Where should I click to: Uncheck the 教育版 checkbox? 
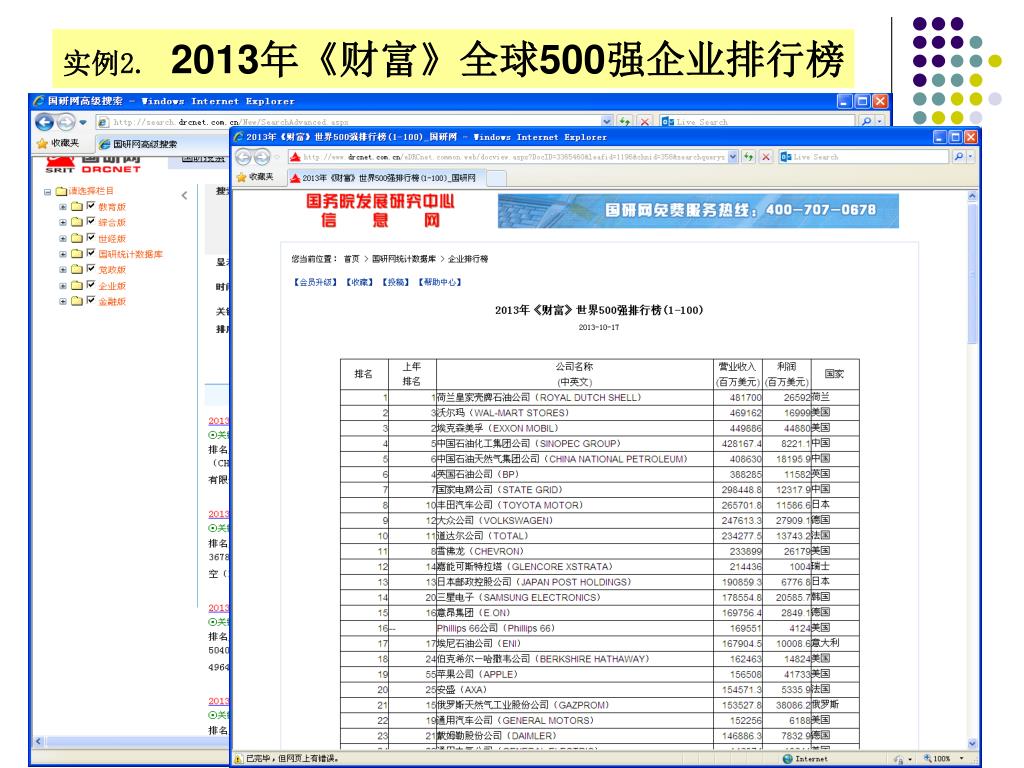(x=91, y=206)
